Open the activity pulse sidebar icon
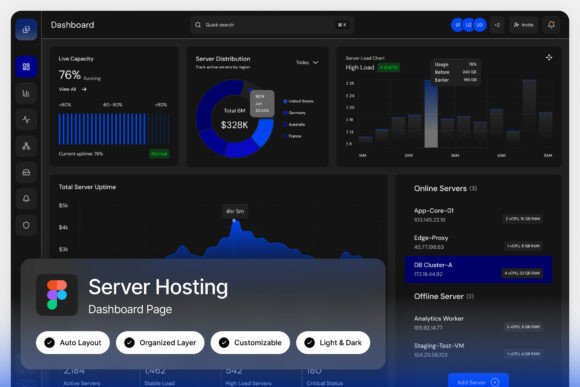Viewport: 580px width, 387px height. coord(26,120)
